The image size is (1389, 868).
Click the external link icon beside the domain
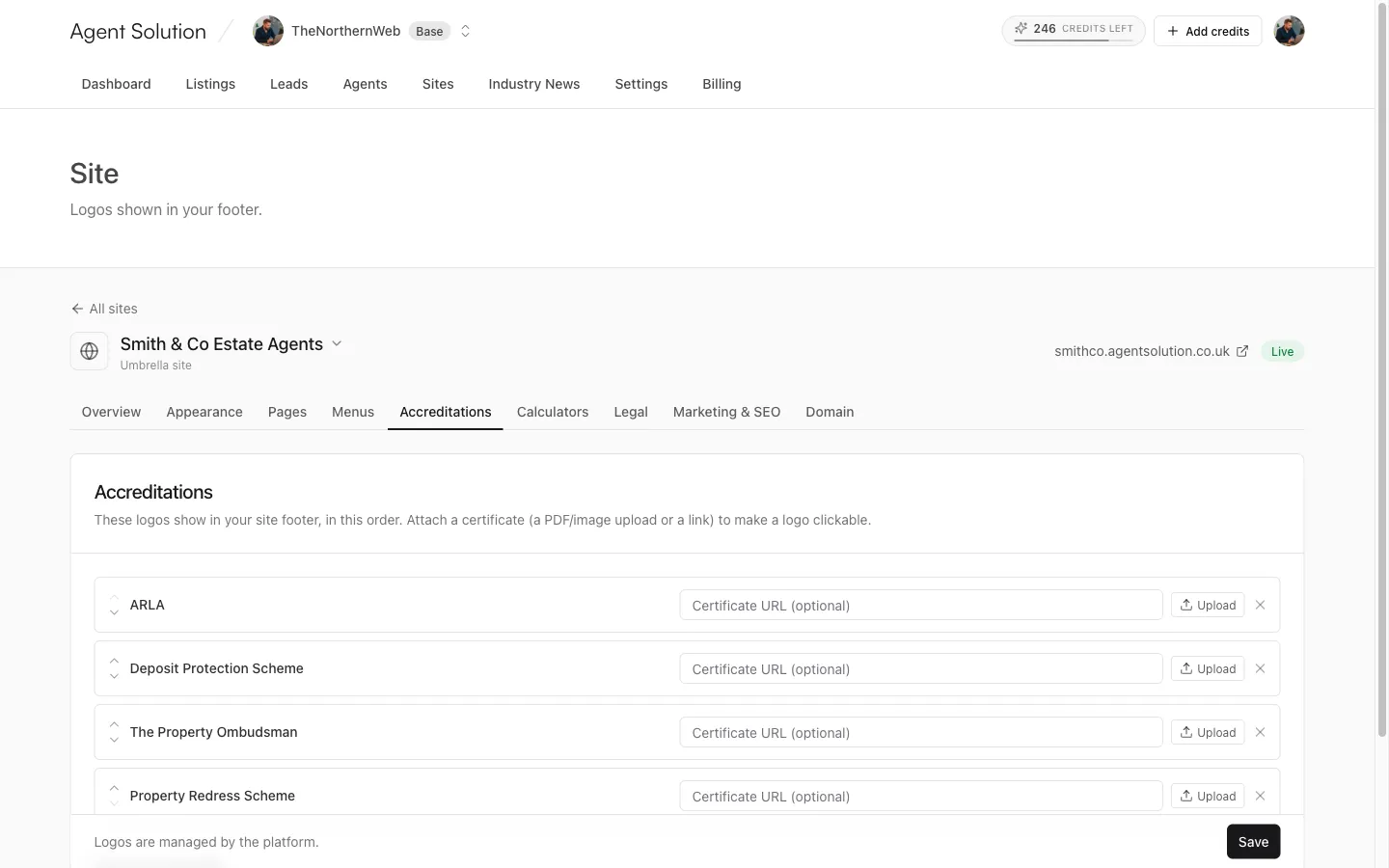[x=1242, y=351]
